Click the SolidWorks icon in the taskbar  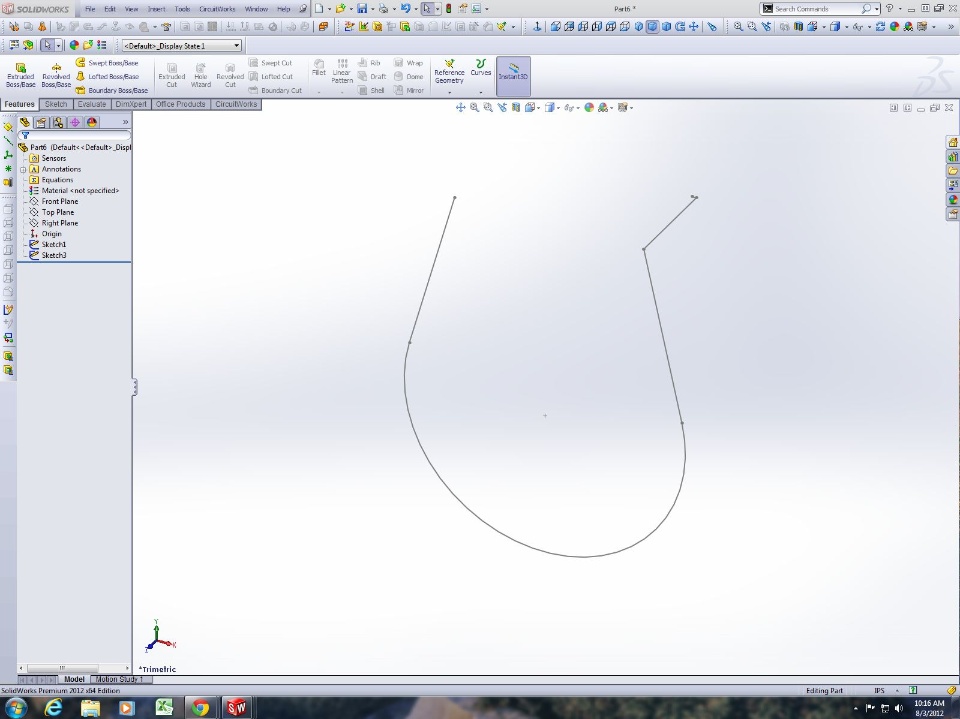(x=236, y=707)
